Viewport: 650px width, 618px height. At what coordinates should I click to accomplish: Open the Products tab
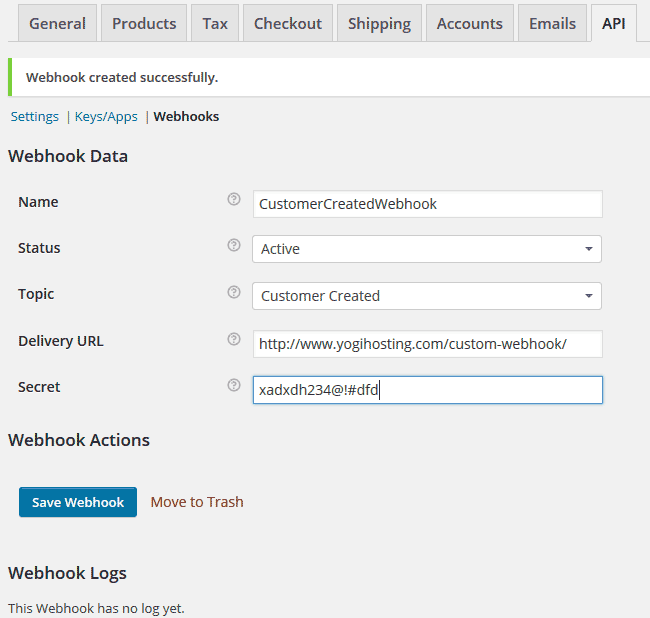pos(144,23)
